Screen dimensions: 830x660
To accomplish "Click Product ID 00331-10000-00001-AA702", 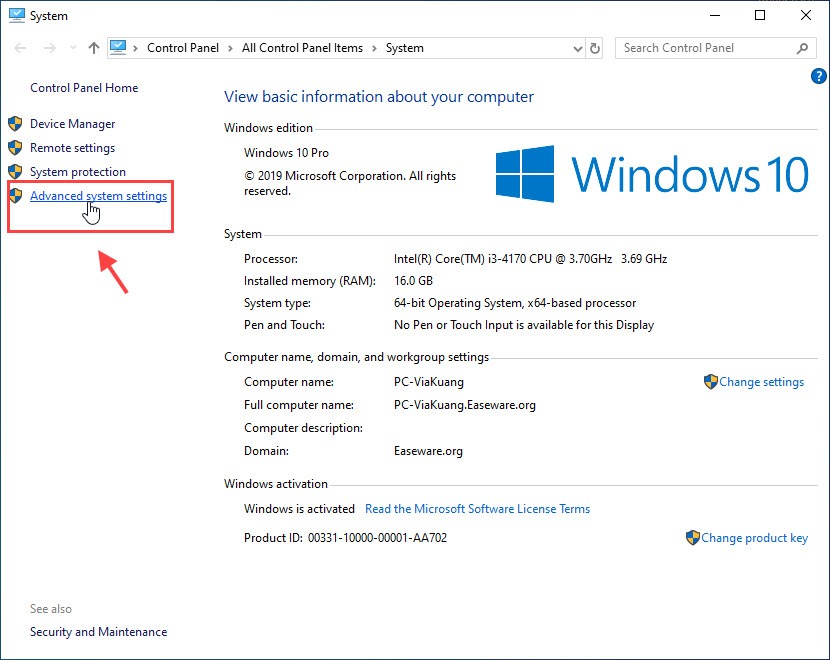I will (377, 538).
